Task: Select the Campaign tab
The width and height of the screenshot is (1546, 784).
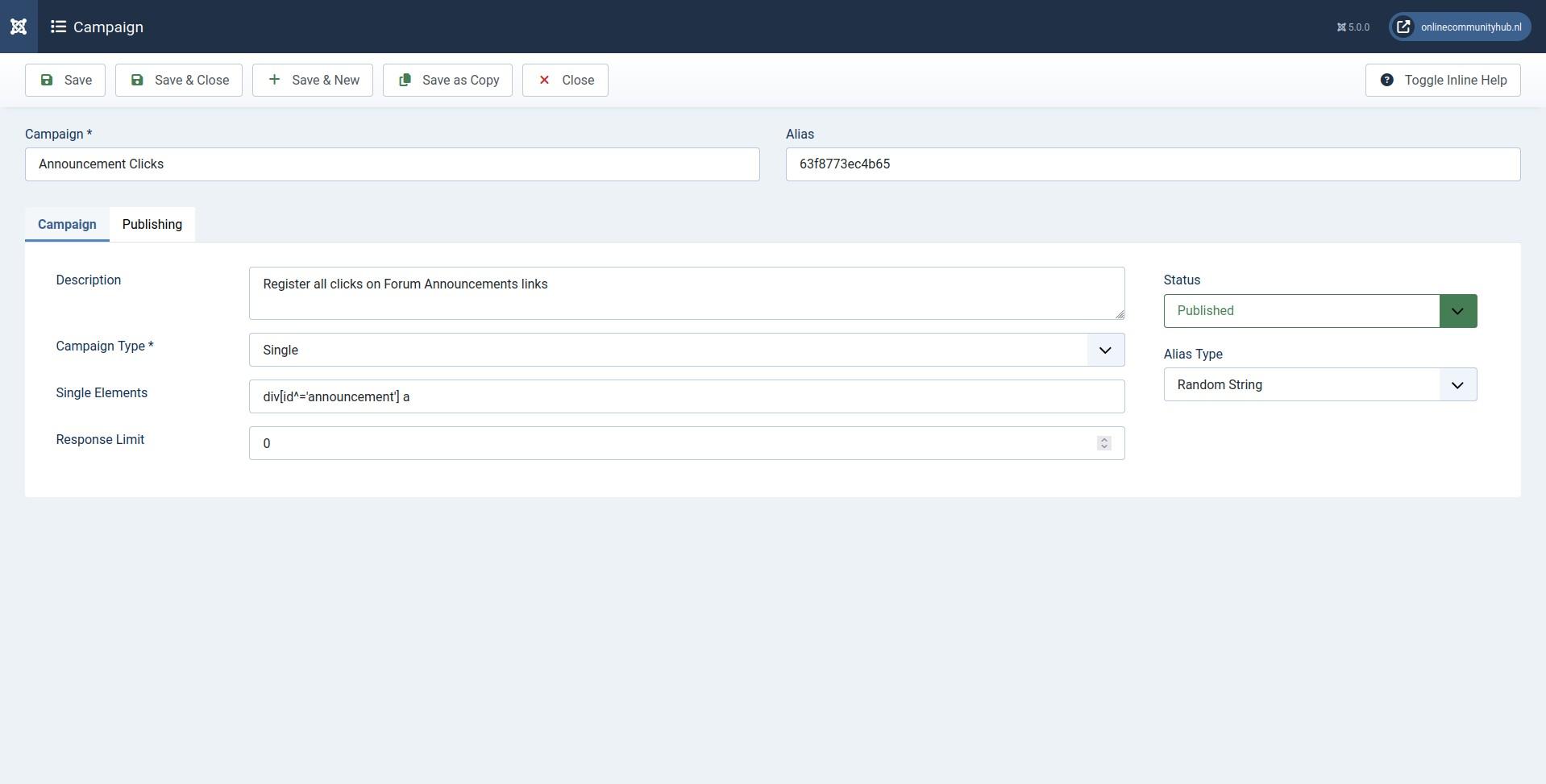Action: click(67, 224)
